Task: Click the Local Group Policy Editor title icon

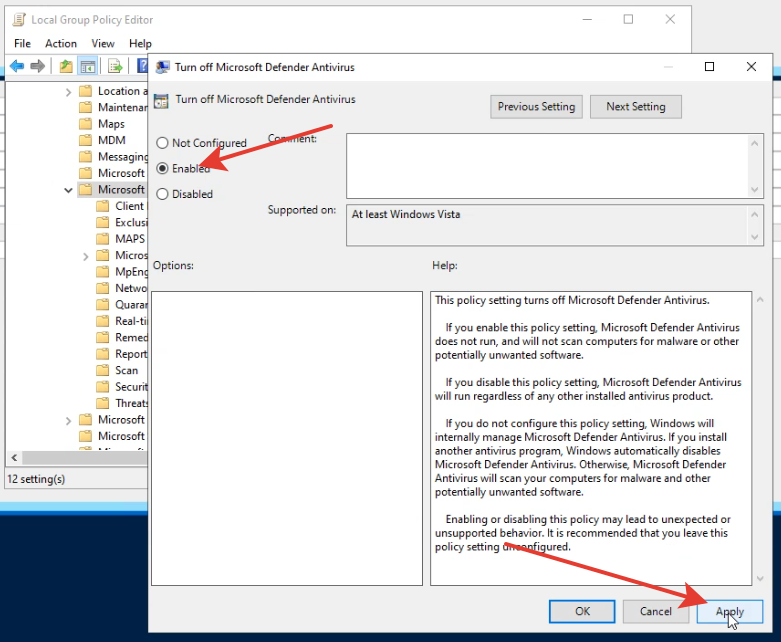Action: click(x=19, y=19)
